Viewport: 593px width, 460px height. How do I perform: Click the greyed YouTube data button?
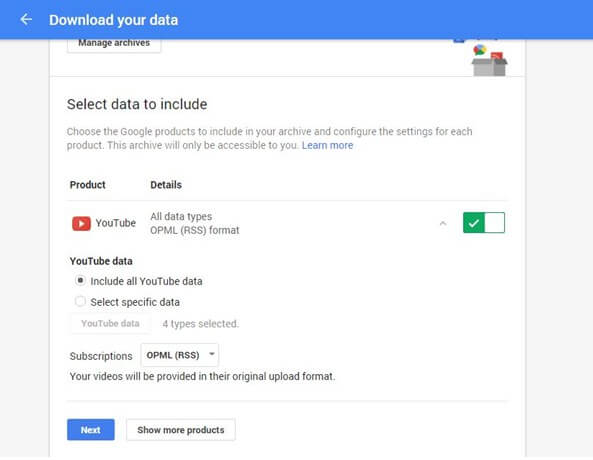tap(110, 323)
